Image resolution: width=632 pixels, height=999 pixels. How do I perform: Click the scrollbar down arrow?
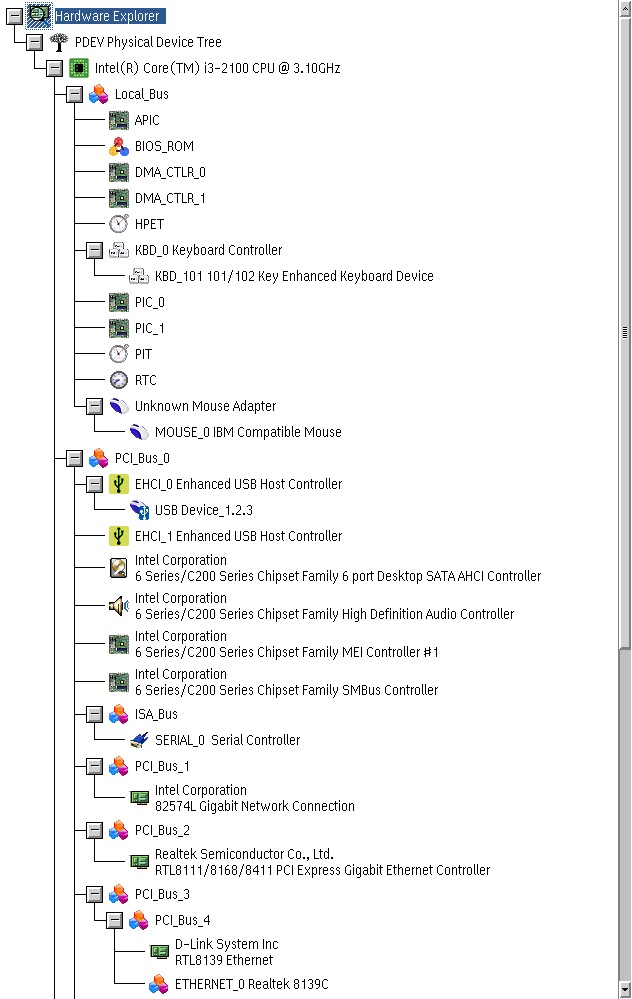(625, 990)
